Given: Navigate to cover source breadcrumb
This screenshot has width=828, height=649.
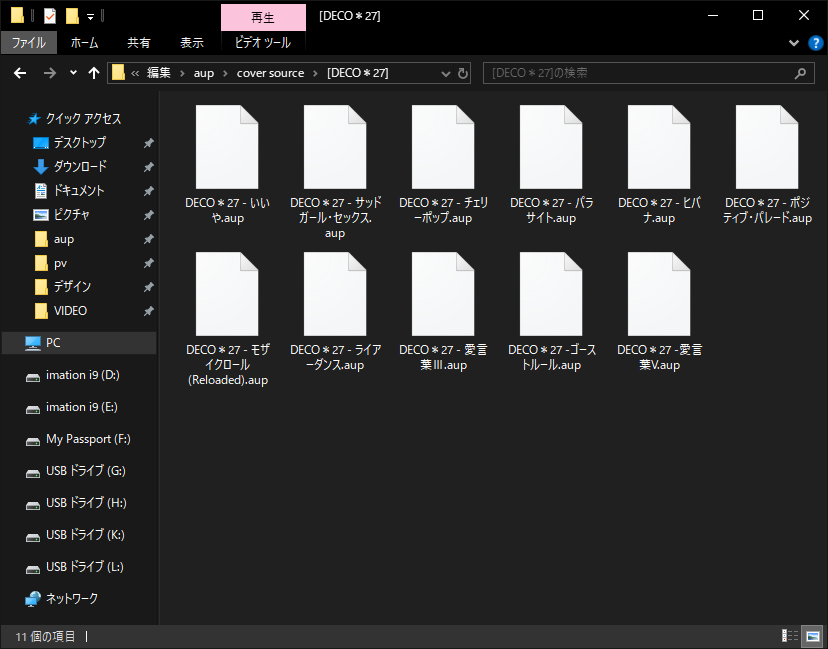Looking at the screenshot, I should pyautogui.click(x=270, y=73).
